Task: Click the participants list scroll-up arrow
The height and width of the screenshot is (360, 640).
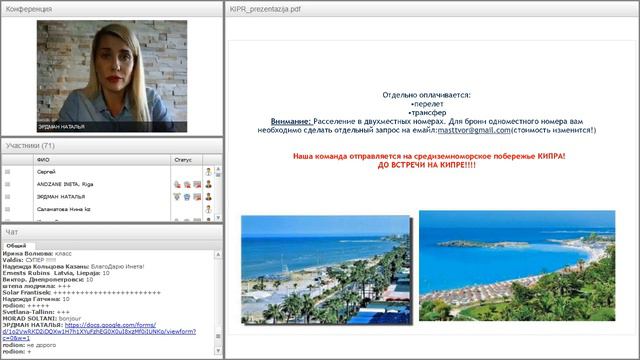Action: point(218,169)
